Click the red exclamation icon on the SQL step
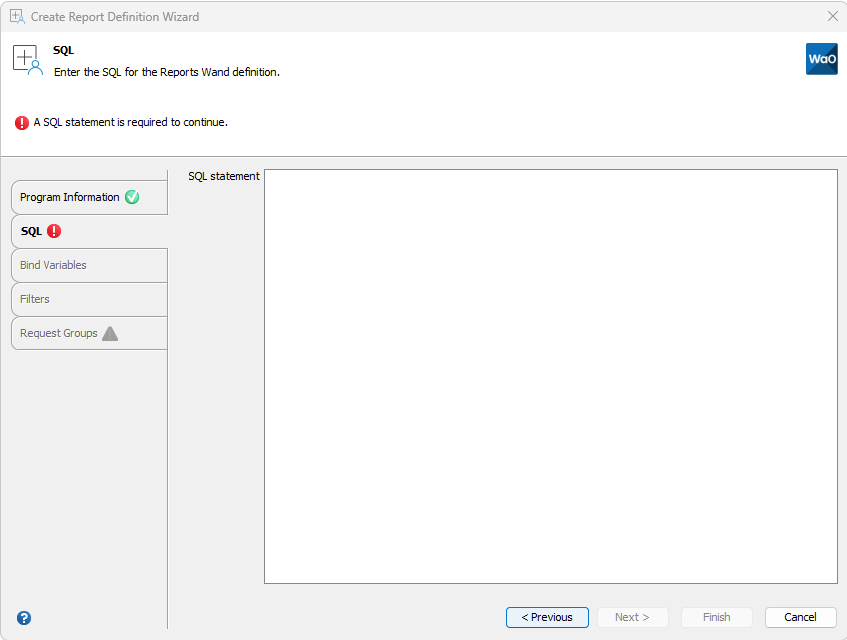The width and height of the screenshot is (847, 640). 54,231
